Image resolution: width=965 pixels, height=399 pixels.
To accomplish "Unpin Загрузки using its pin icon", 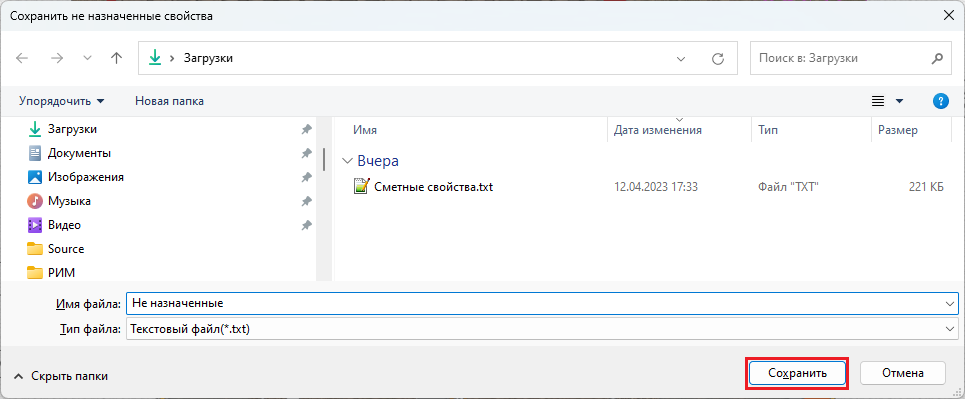I will pyautogui.click(x=306, y=129).
